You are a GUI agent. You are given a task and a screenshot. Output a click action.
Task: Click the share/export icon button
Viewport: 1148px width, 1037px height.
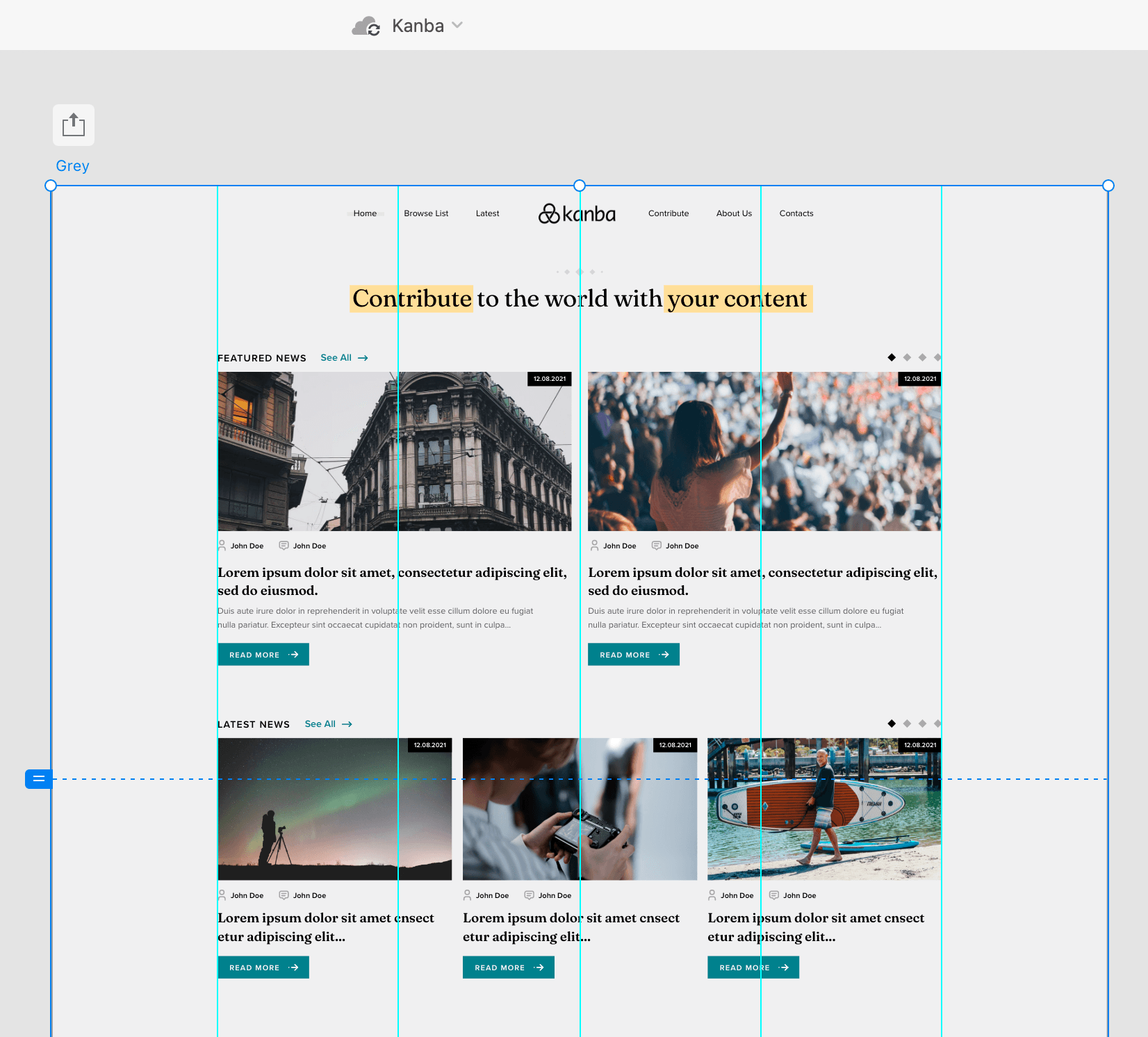[73, 125]
